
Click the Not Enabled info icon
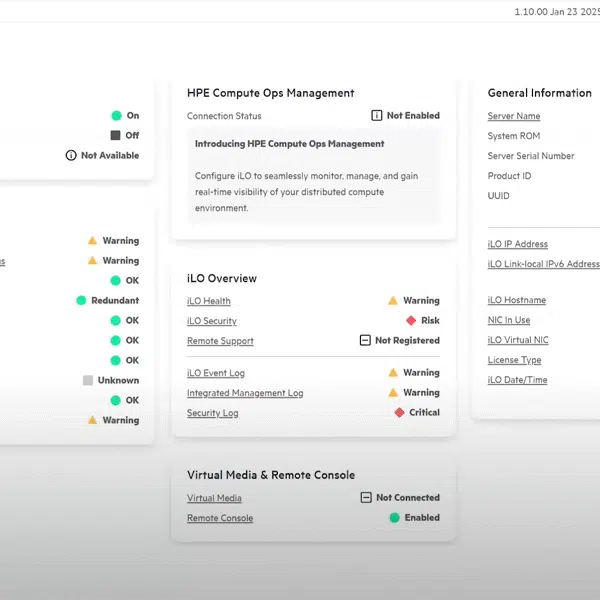[377, 116]
